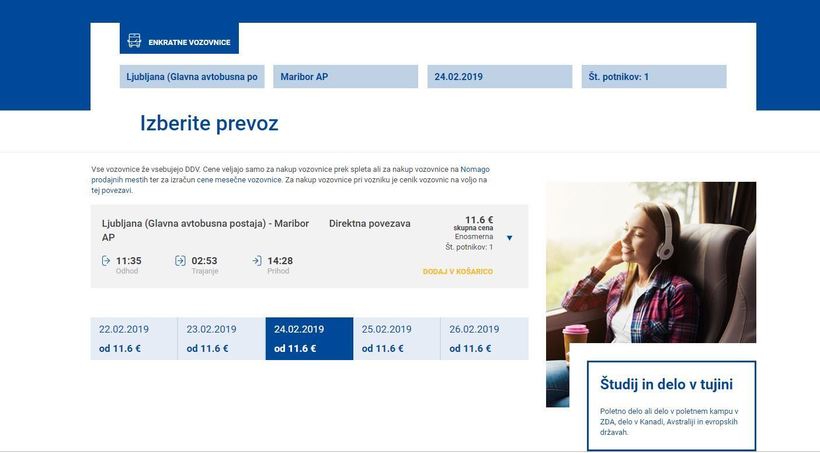Follow the 'tej povezavi' price list link

click(111, 190)
